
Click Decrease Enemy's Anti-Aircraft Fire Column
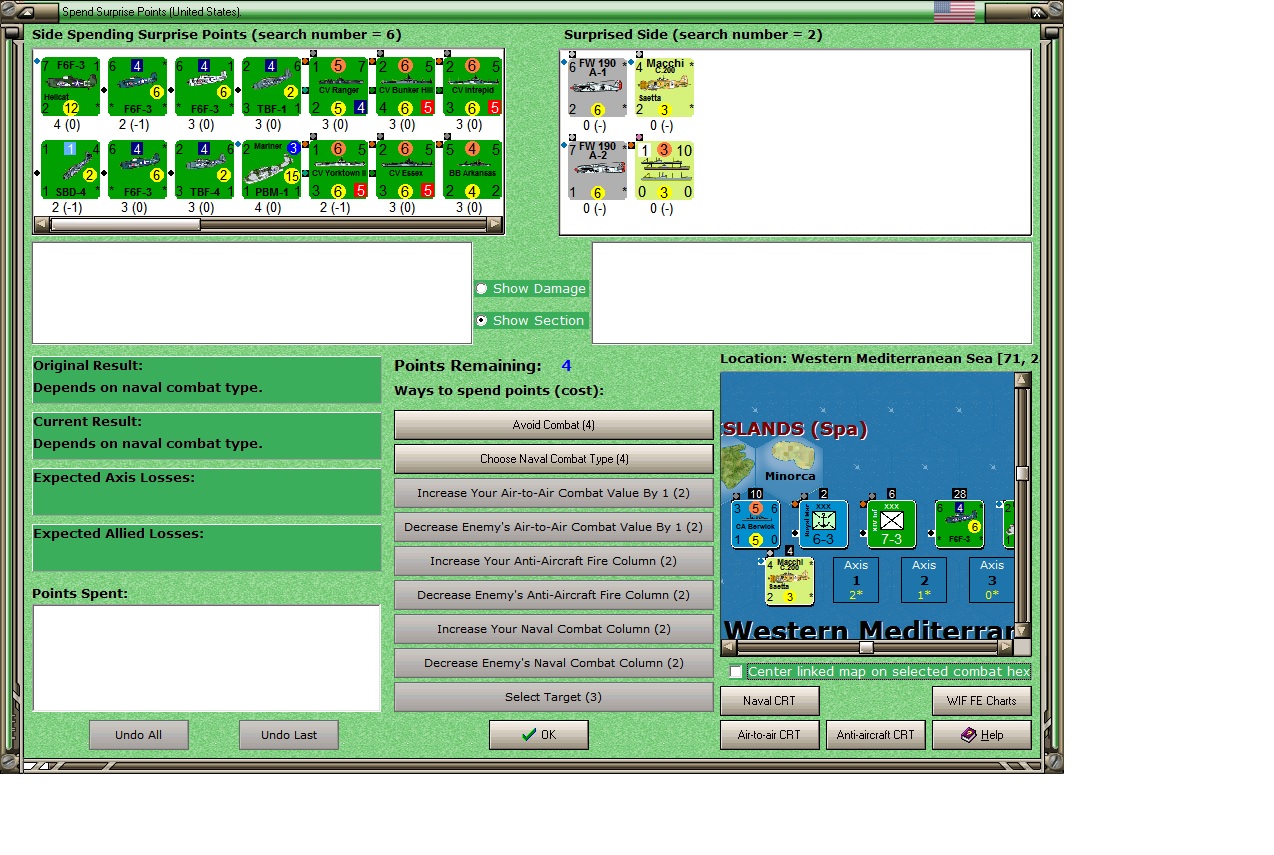(x=554, y=595)
